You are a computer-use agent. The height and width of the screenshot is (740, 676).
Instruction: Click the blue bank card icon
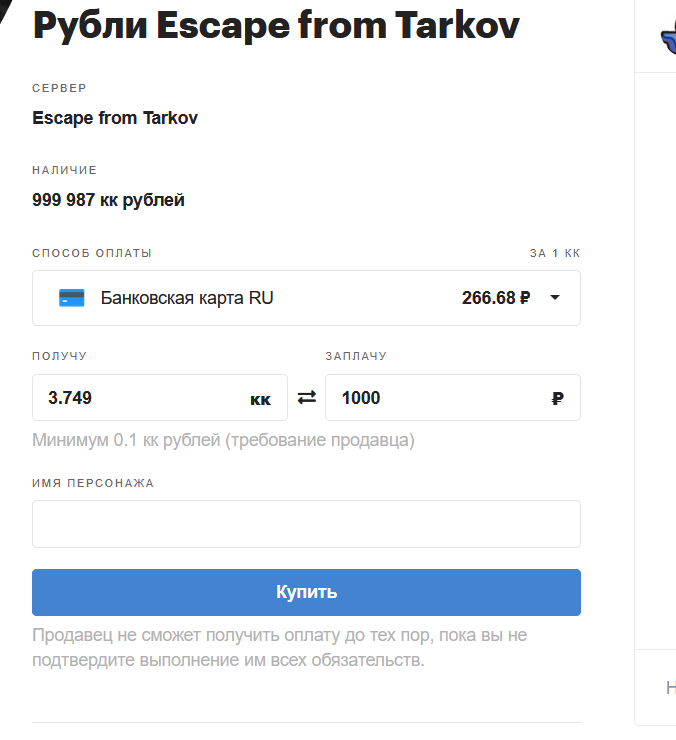coord(71,298)
